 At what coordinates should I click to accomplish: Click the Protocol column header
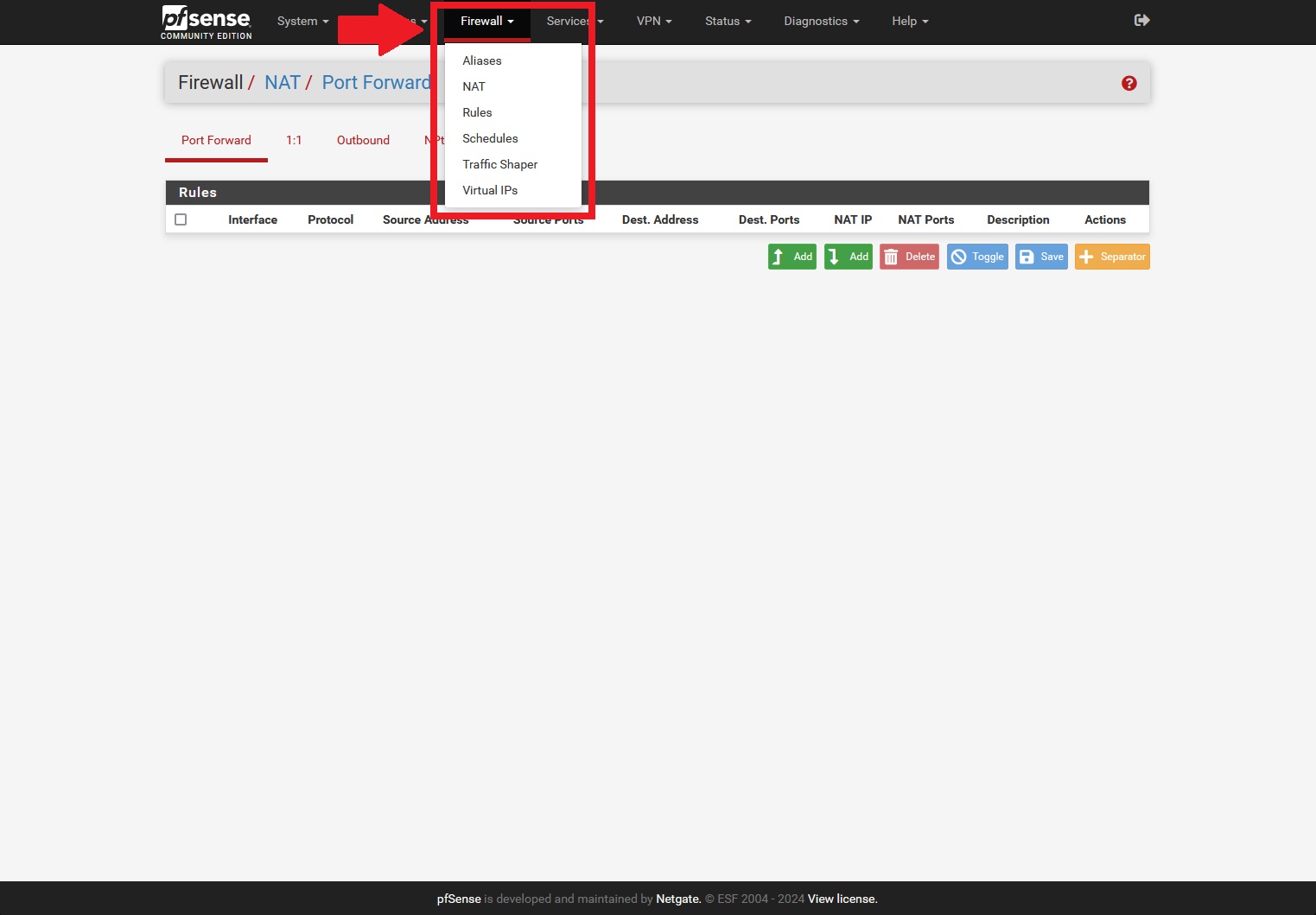pyautogui.click(x=330, y=219)
